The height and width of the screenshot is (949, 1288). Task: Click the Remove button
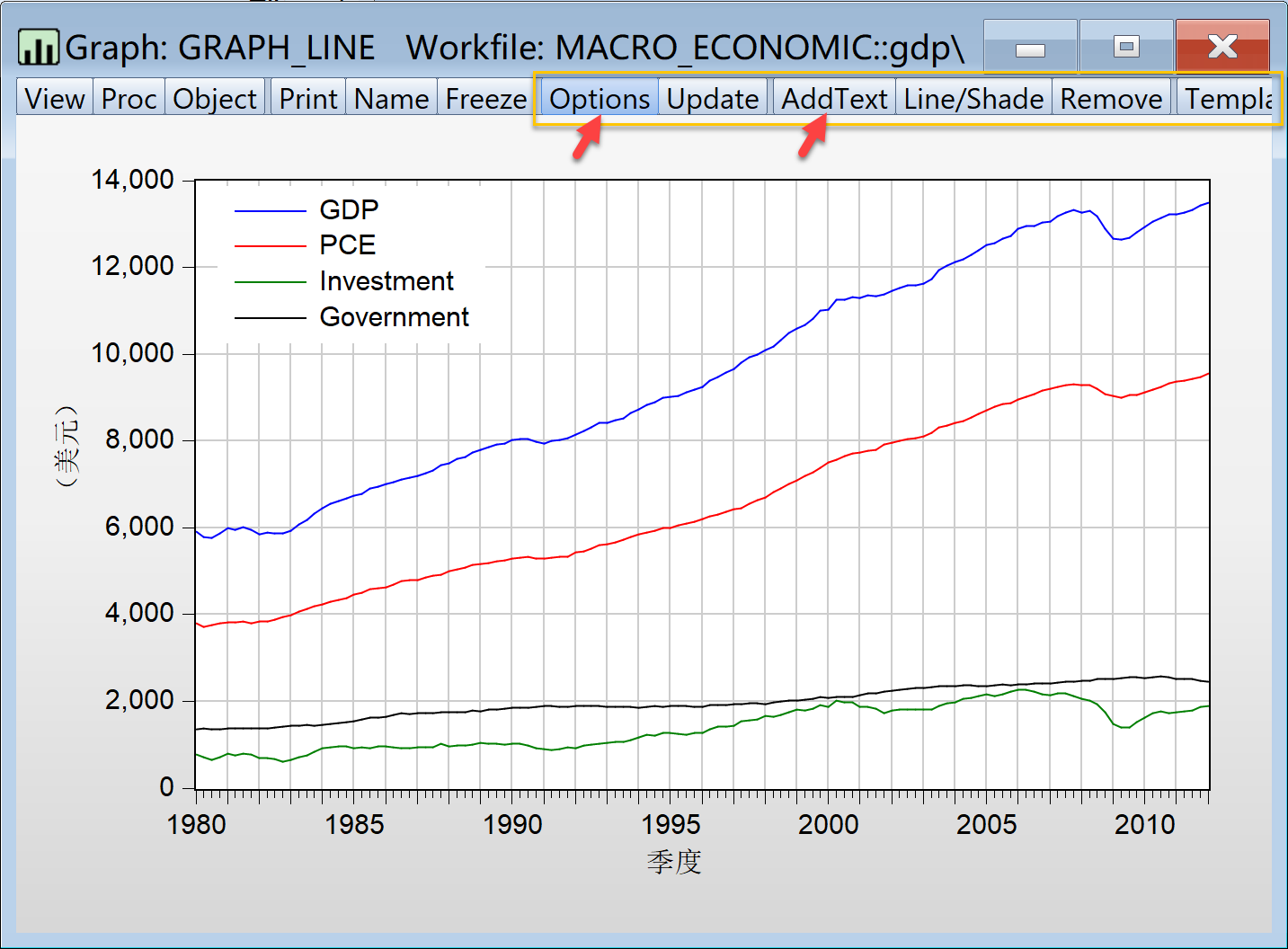click(x=1111, y=98)
